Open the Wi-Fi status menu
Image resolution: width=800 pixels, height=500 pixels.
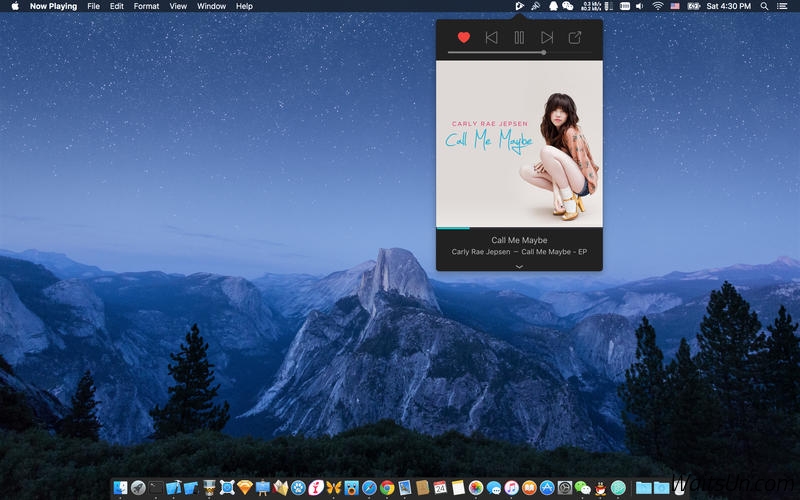click(x=658, y=6)
